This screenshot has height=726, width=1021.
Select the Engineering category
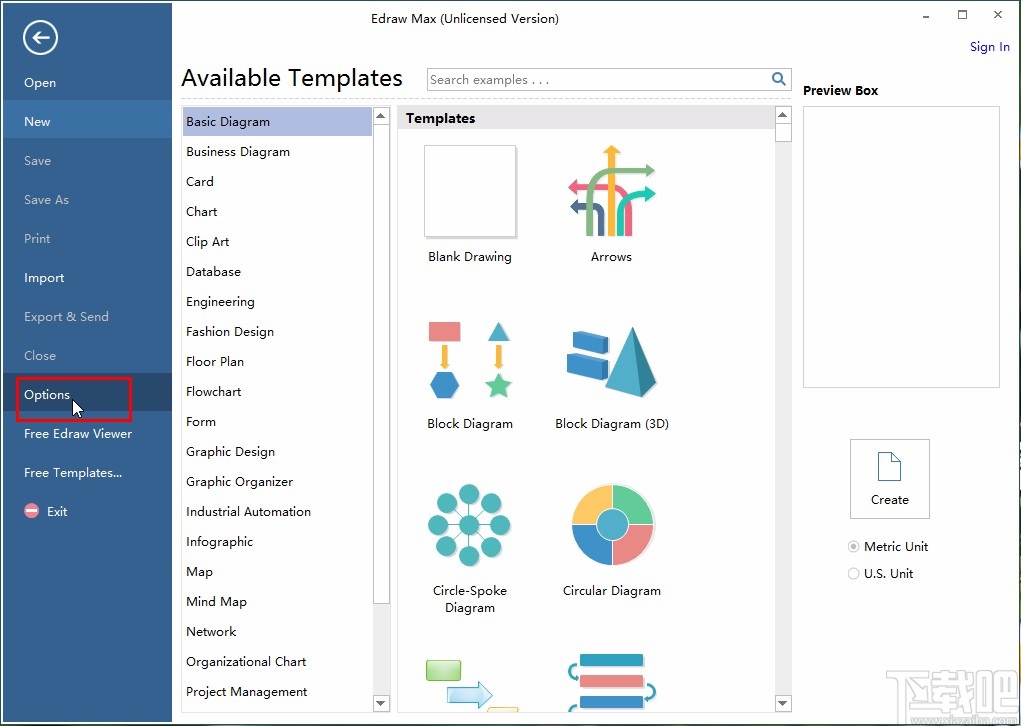[277, 301]
